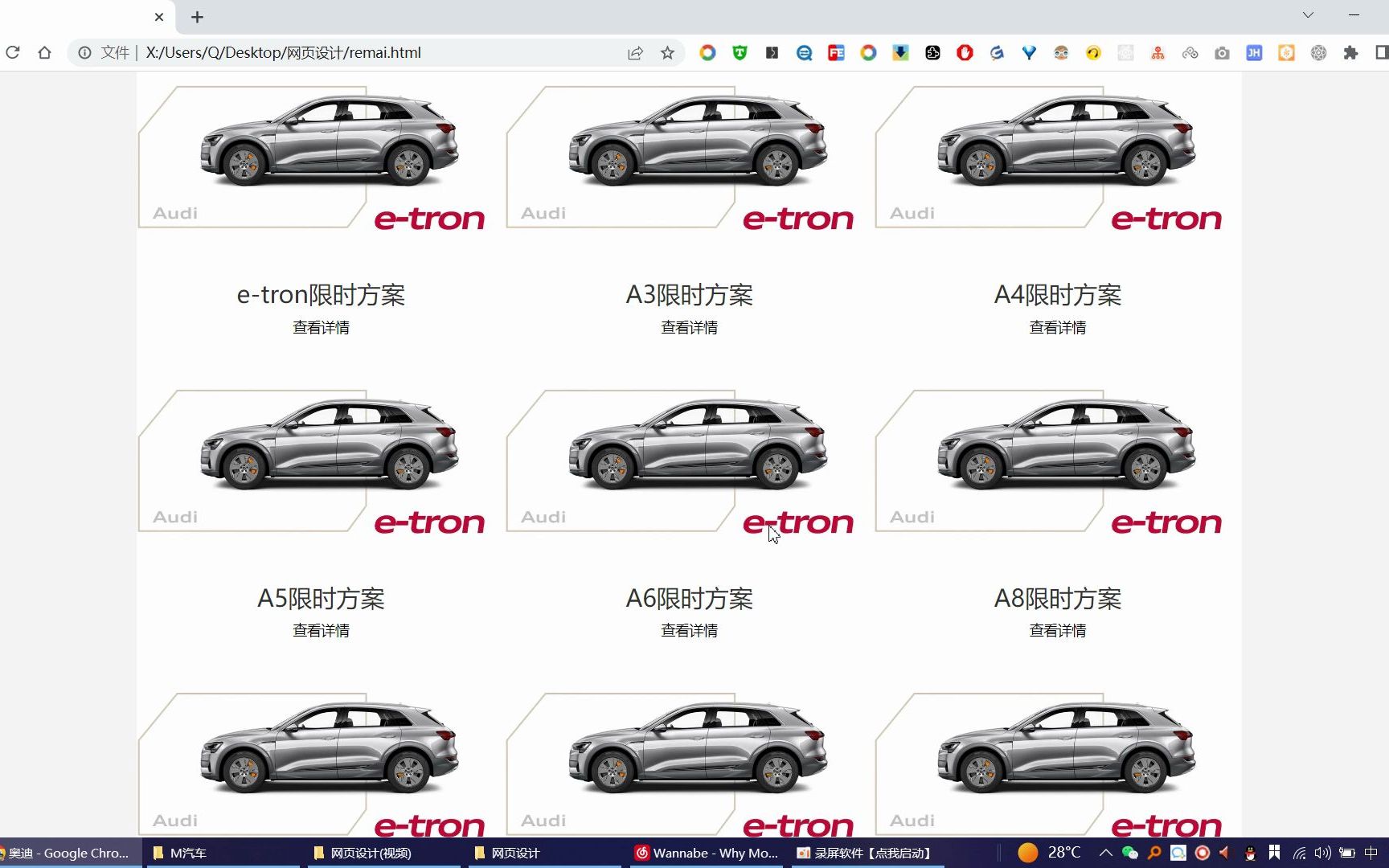
Task: Open QQ penguin tray icon
Action: [1250, 853]
